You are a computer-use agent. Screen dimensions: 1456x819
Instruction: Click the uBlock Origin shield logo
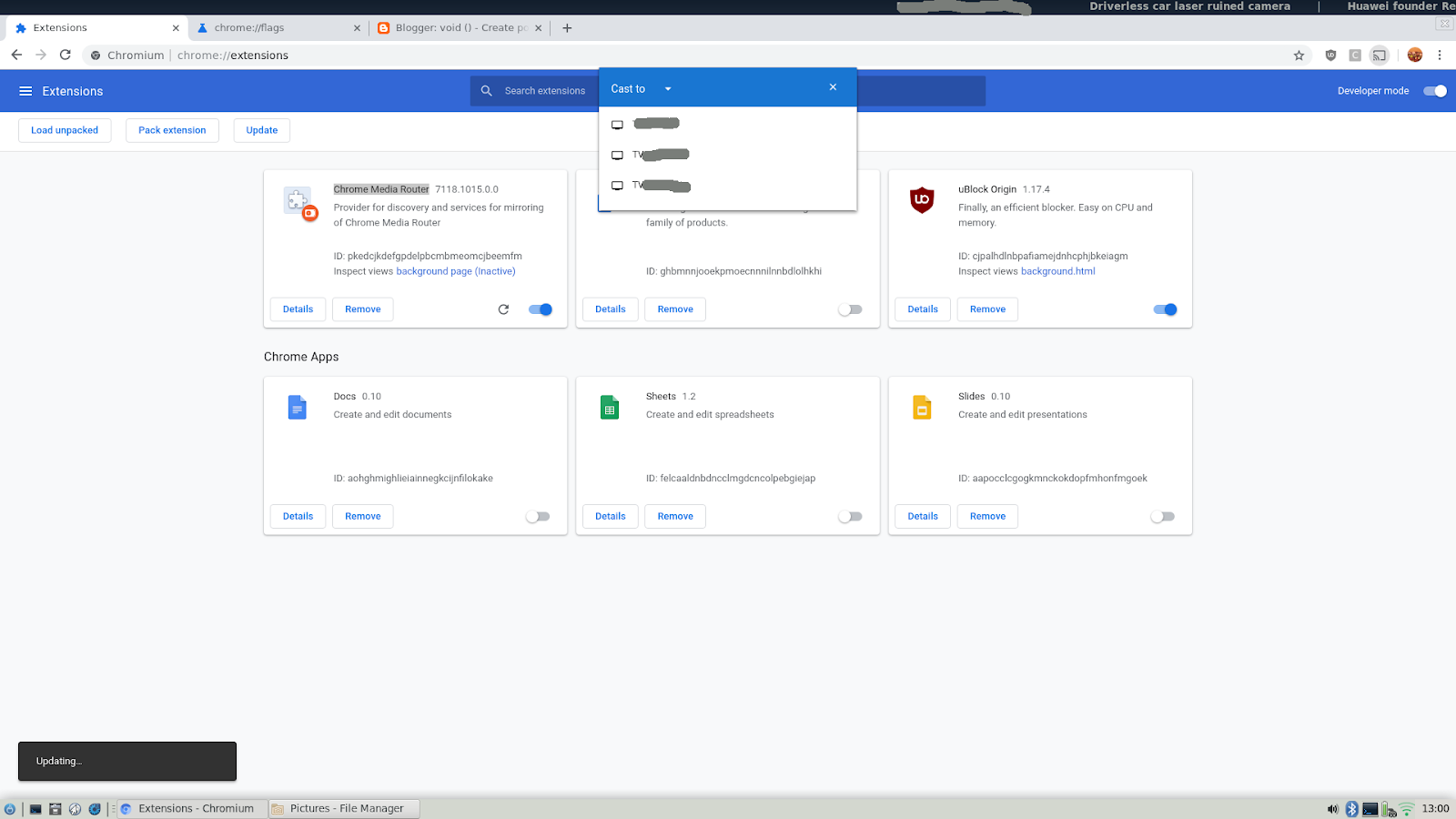922,200
